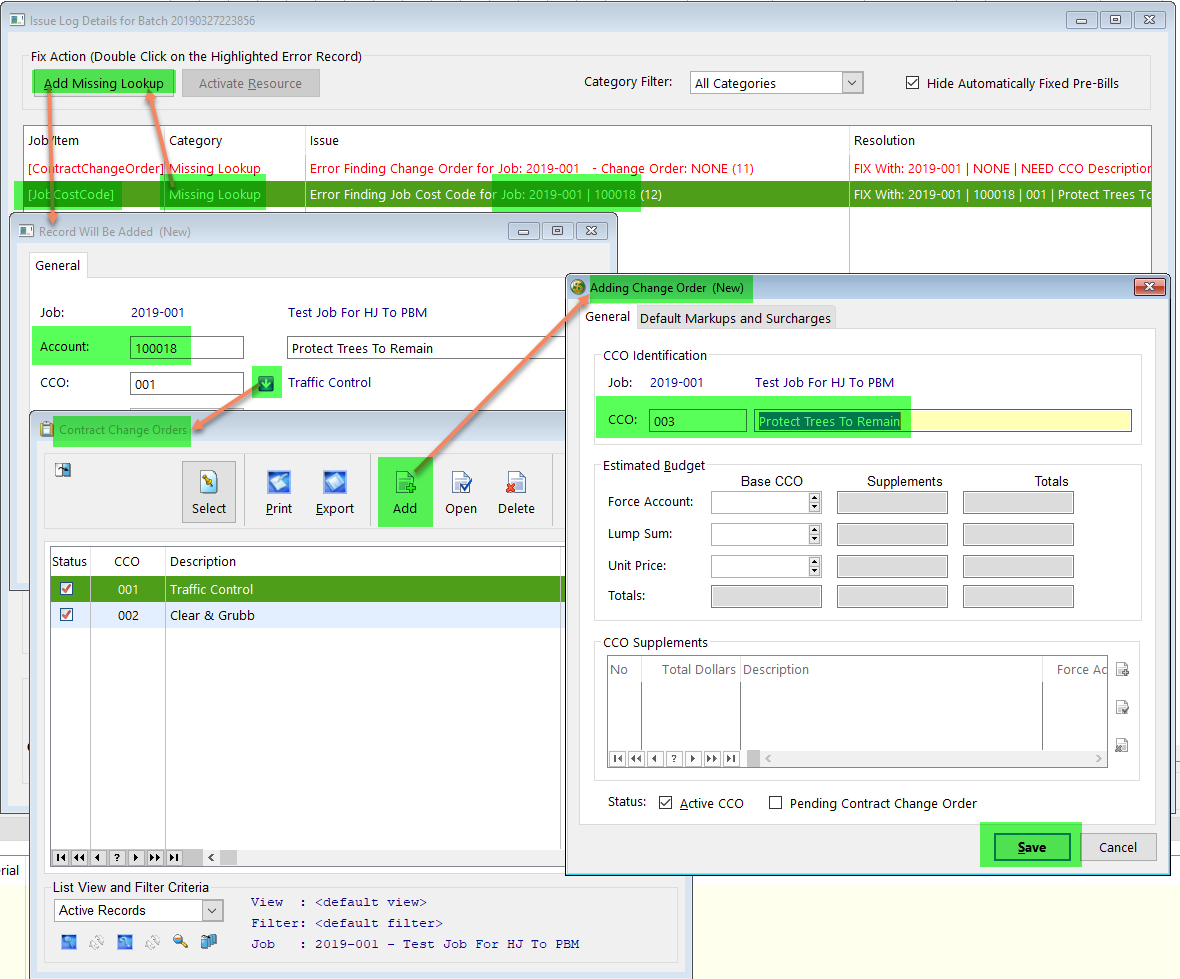Open CCO lookup with the green arrow icon
1180x979 pixels.
[x=266, y=384]
